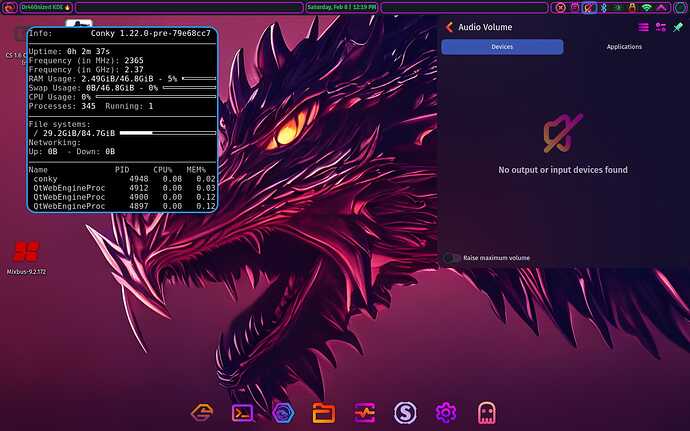
Task: Click the Dr460nized KDE panel label
Action: (46, 7)
